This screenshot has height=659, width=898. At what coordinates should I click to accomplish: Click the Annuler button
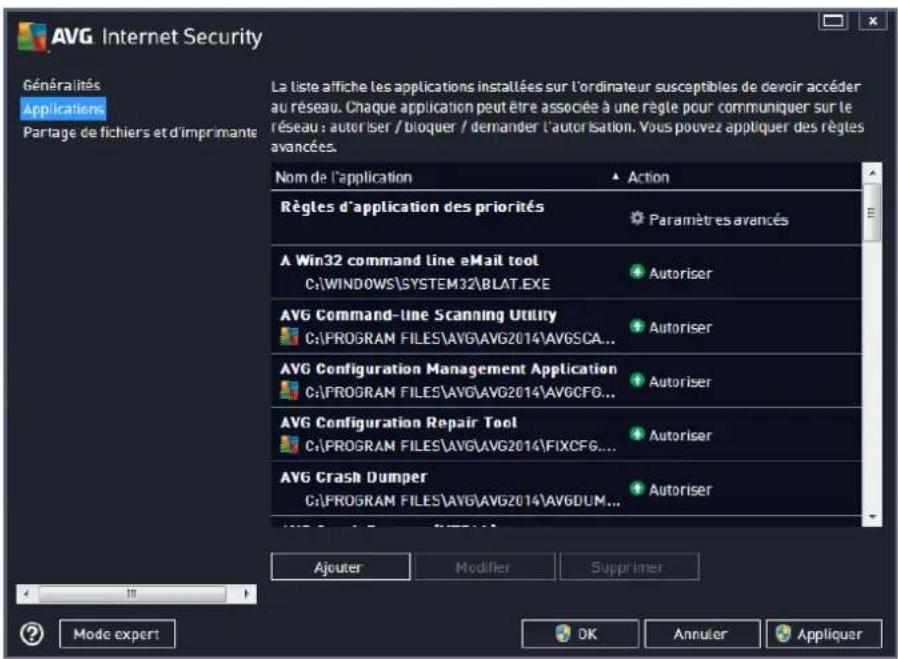tap(702, 634)
